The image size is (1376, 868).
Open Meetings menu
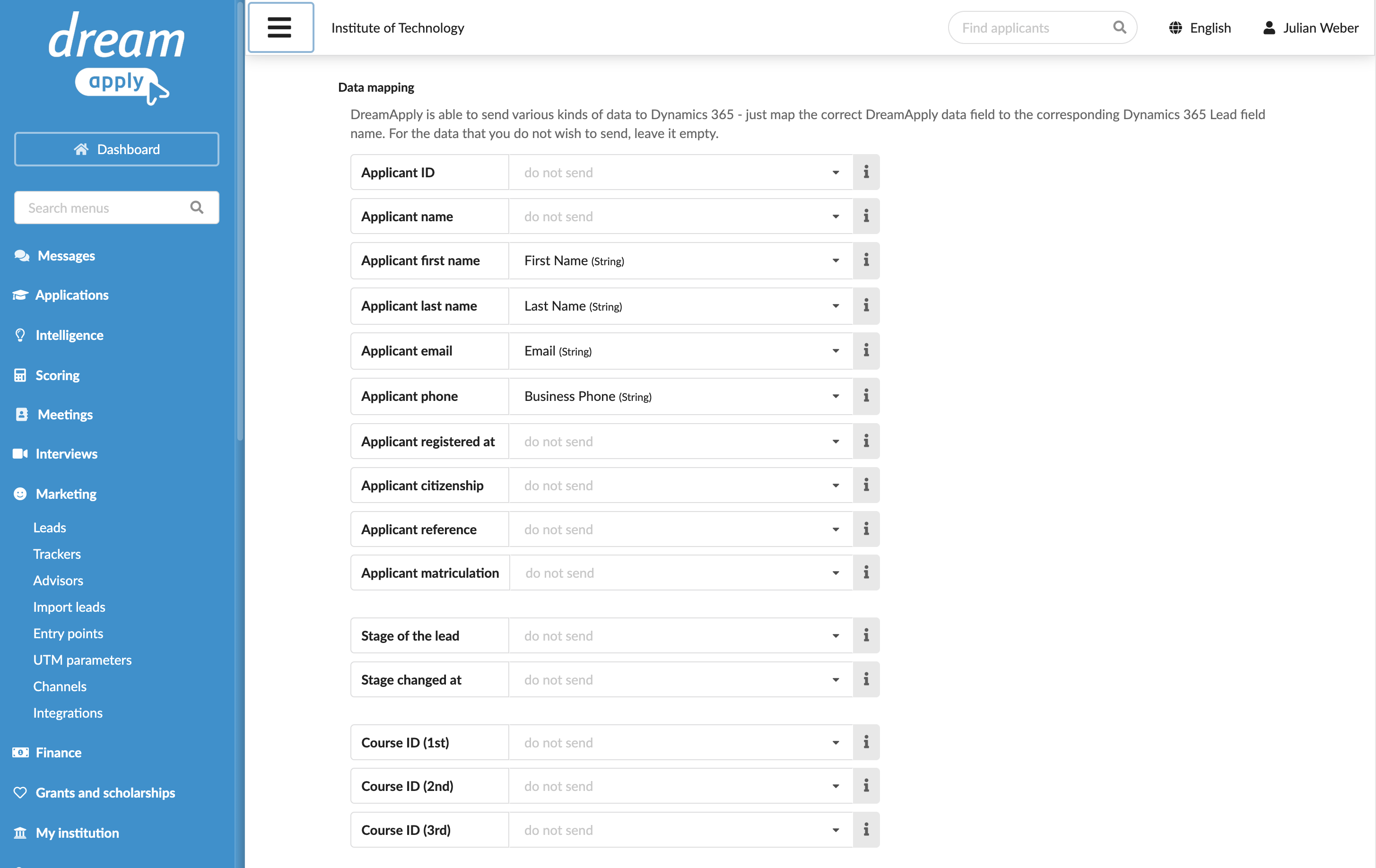tap(54, 414)
